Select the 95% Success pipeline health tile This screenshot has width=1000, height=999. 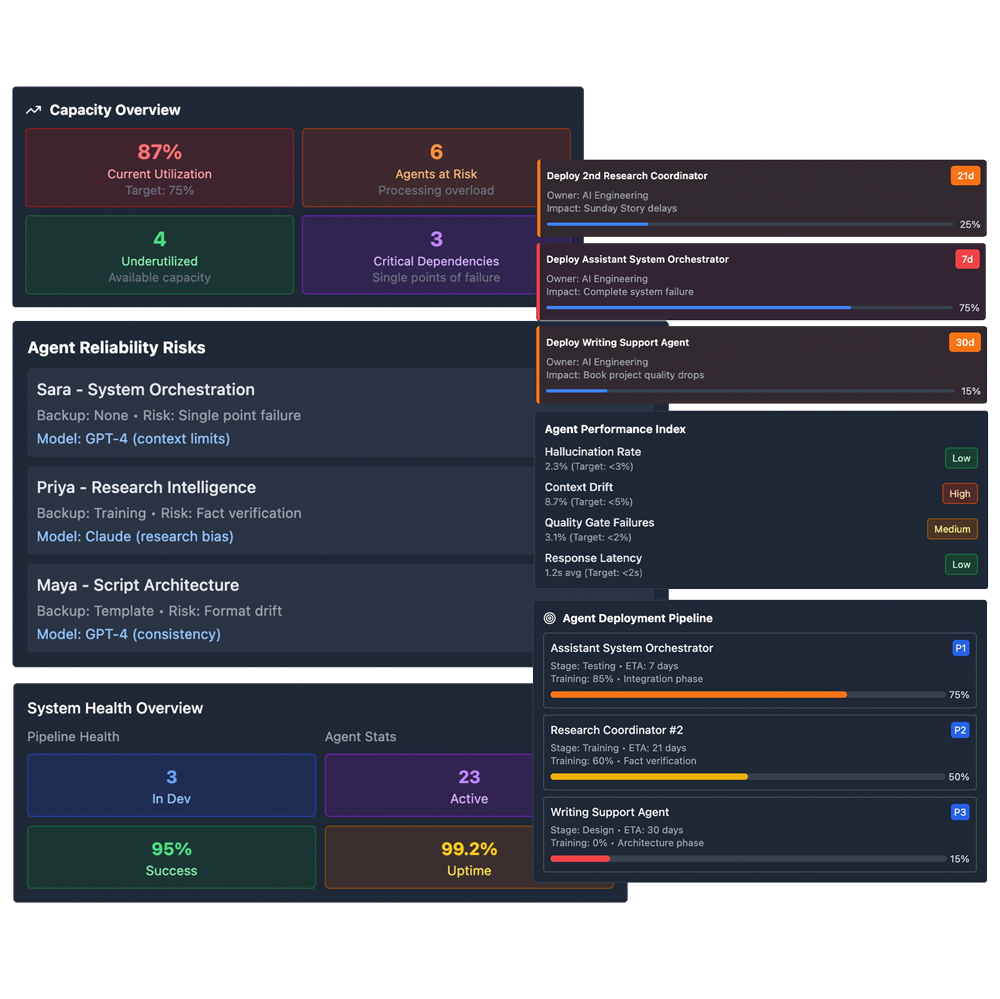pos(171,857)
